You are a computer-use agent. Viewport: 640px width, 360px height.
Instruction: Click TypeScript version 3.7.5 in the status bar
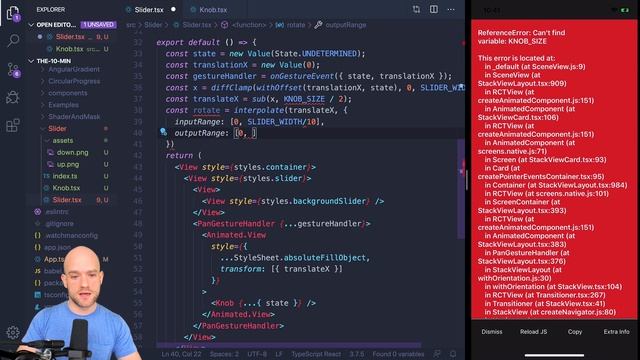(357, 354)
